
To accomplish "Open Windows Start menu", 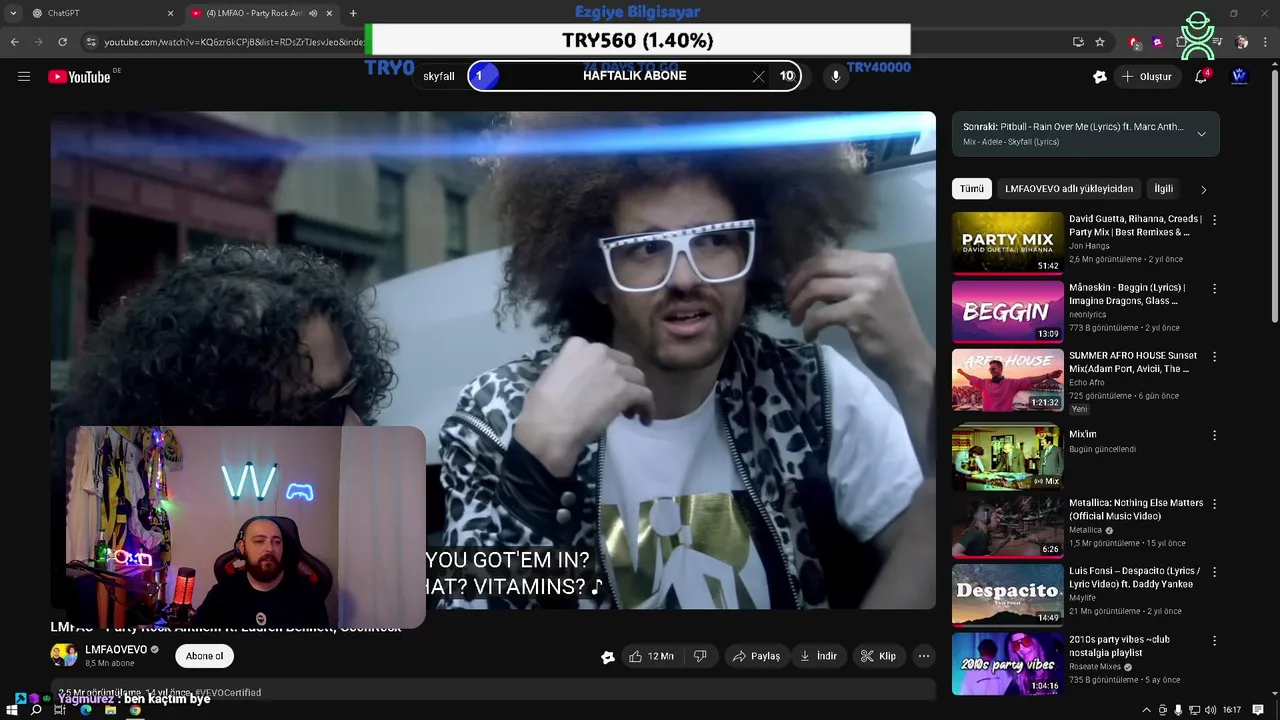I will pyautogui.click(x=12, y=710).
